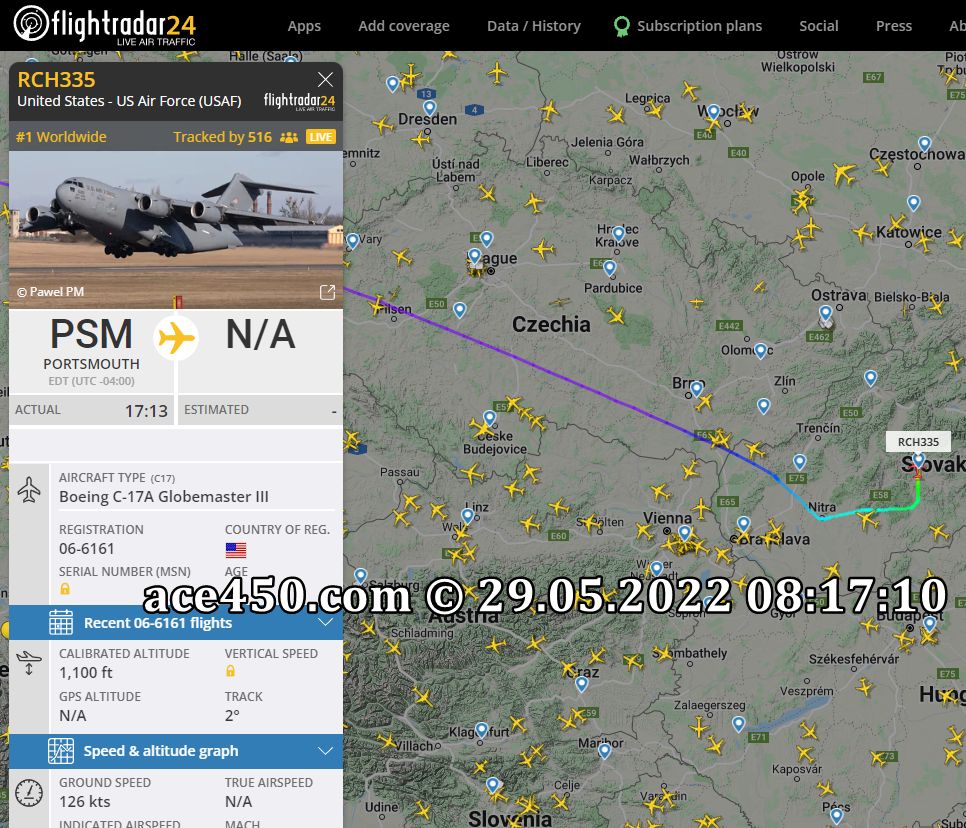The image size is (966, 828).
Task: Open the Add coverage page
Action: pyautogui.click(x=404, y=26)
